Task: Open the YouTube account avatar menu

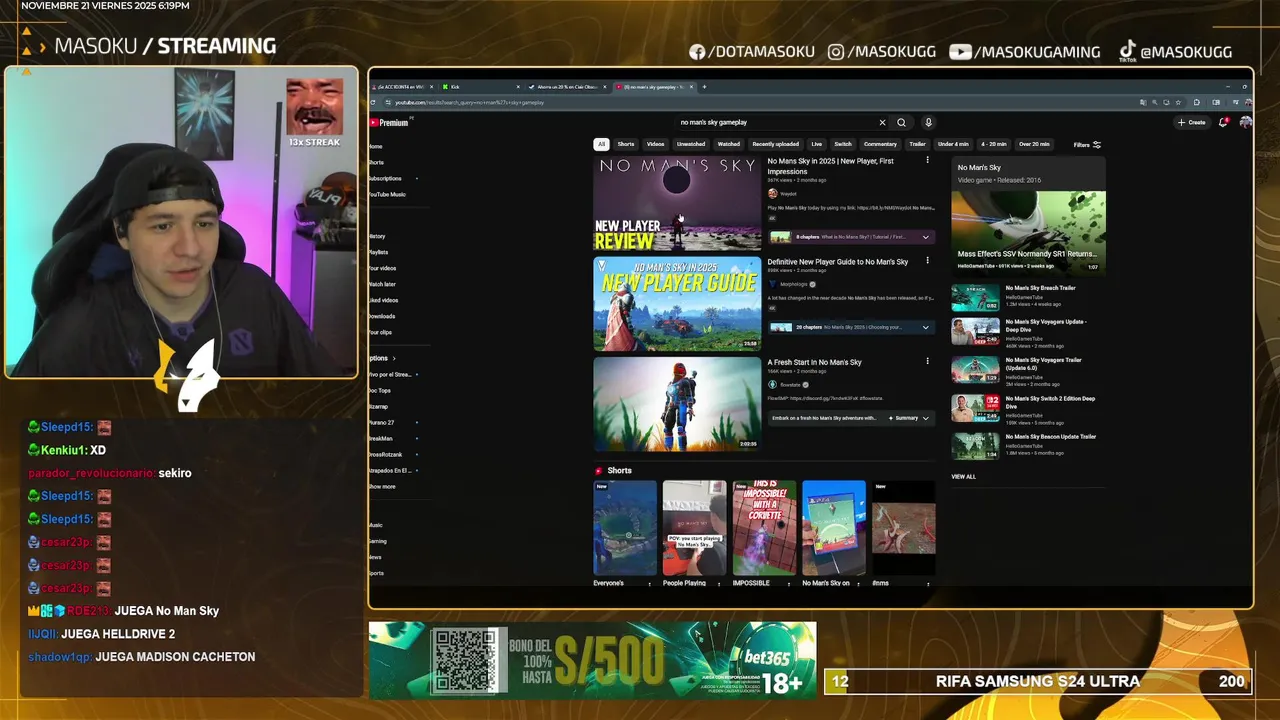Action: coord(1245,122)
